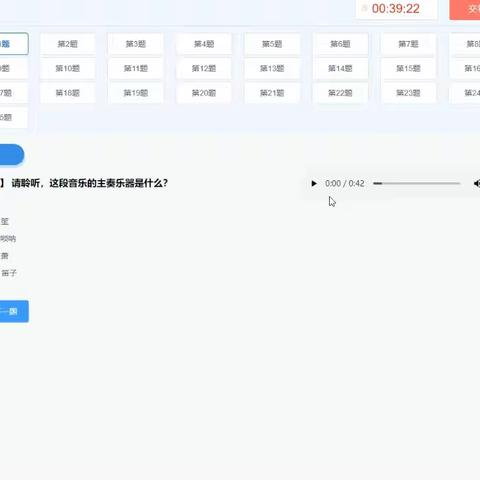
Task: Jump to question 第3题
Action: (x=136, y=44)
